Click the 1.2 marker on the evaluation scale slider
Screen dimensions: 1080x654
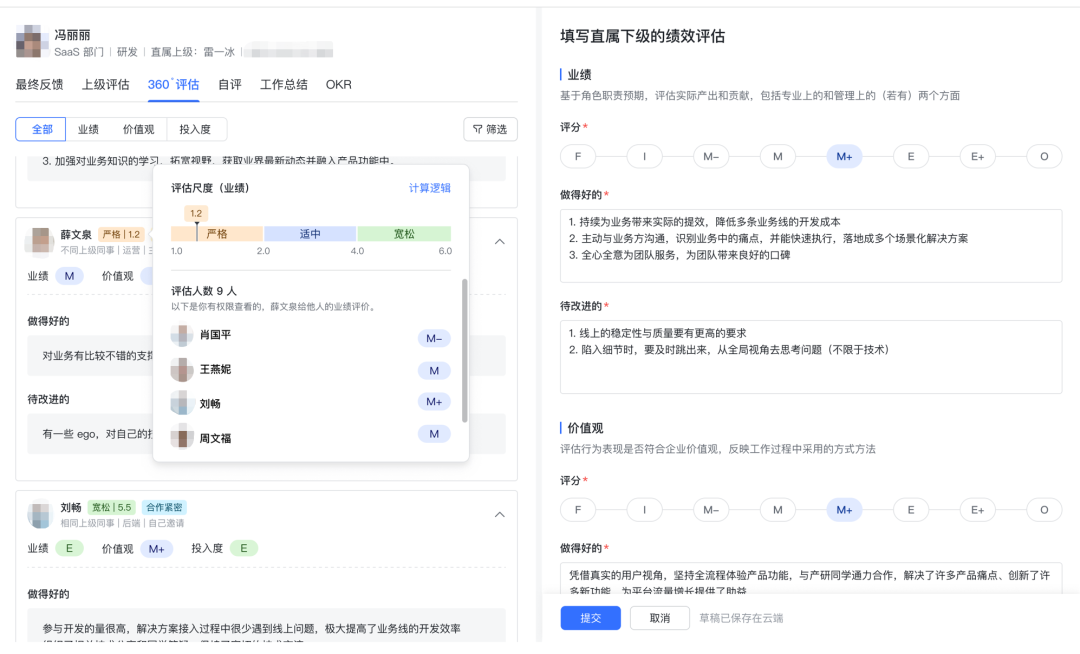(x=196, y=212)
